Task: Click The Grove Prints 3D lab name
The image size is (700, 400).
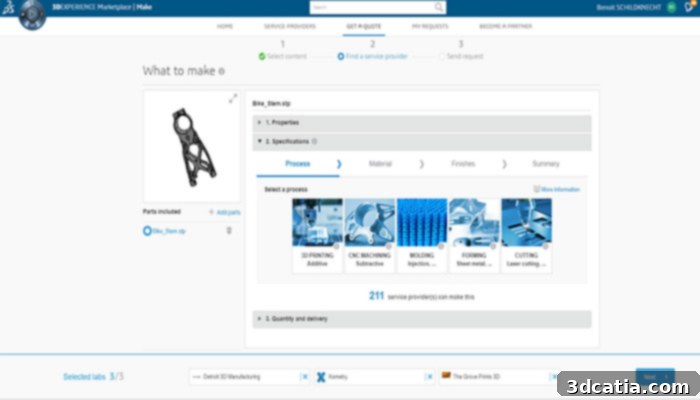Action: click(476, 377)
